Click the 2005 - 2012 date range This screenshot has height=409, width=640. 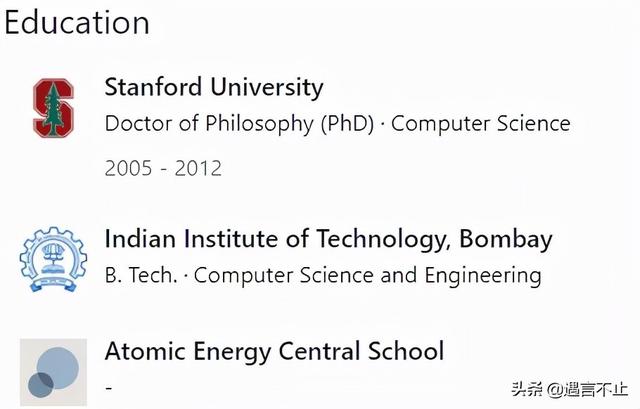163,168
